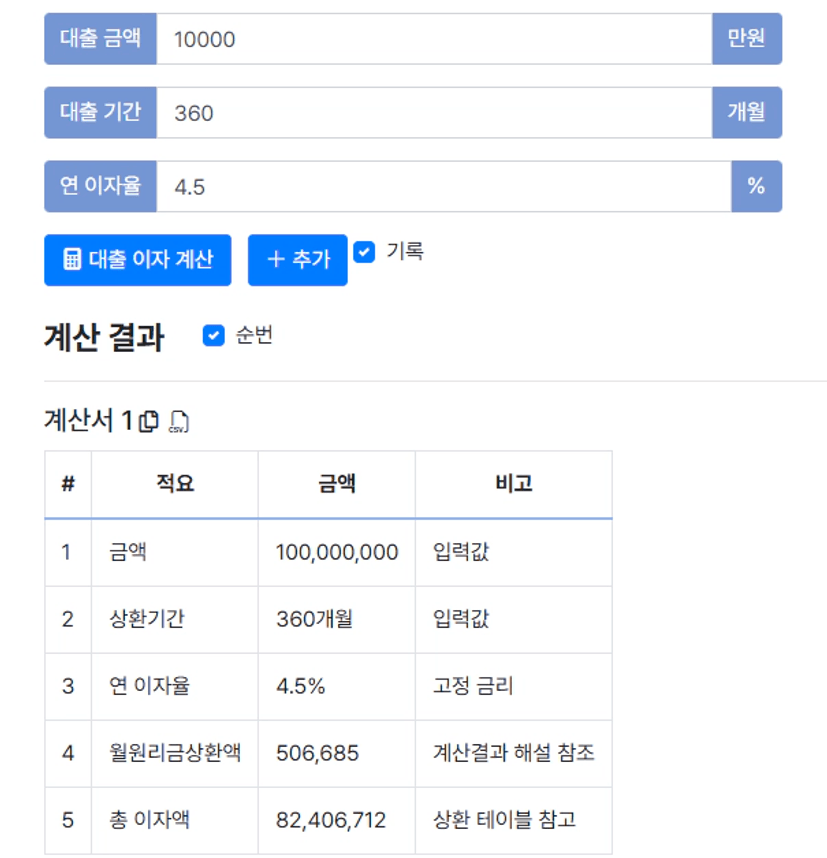
Task: Click the 금액 column header
Action: (337, 484)
